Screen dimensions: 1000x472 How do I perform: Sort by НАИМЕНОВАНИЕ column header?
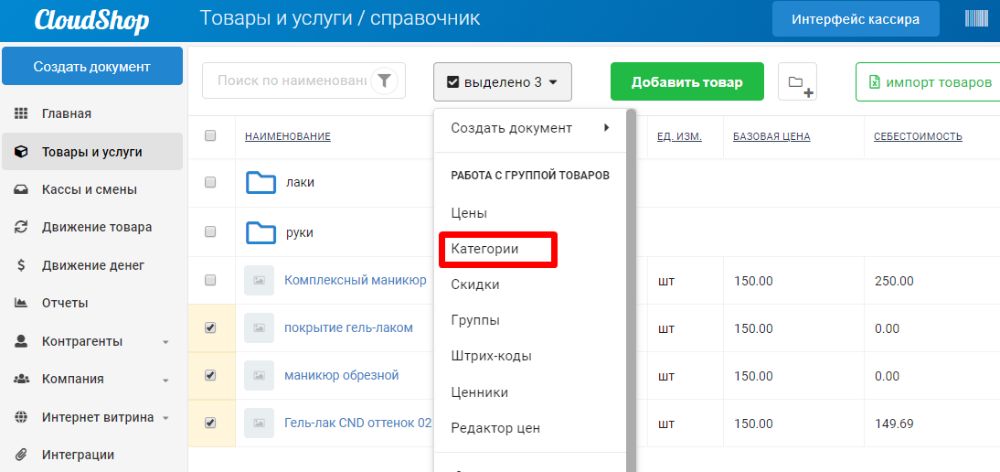pos(288,136)
